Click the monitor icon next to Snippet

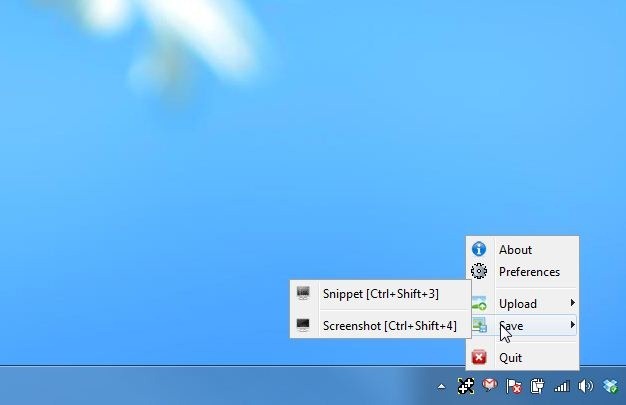click(x=303, y=293)
